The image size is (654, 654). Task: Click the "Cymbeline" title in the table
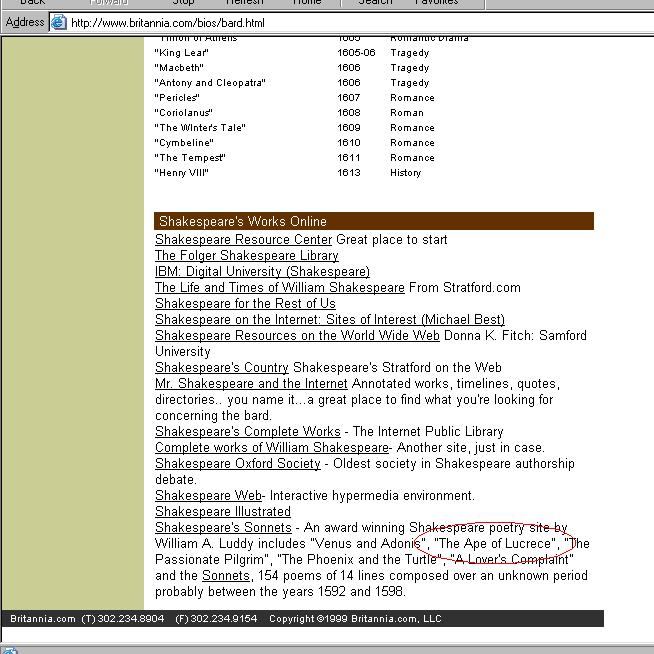184,143
